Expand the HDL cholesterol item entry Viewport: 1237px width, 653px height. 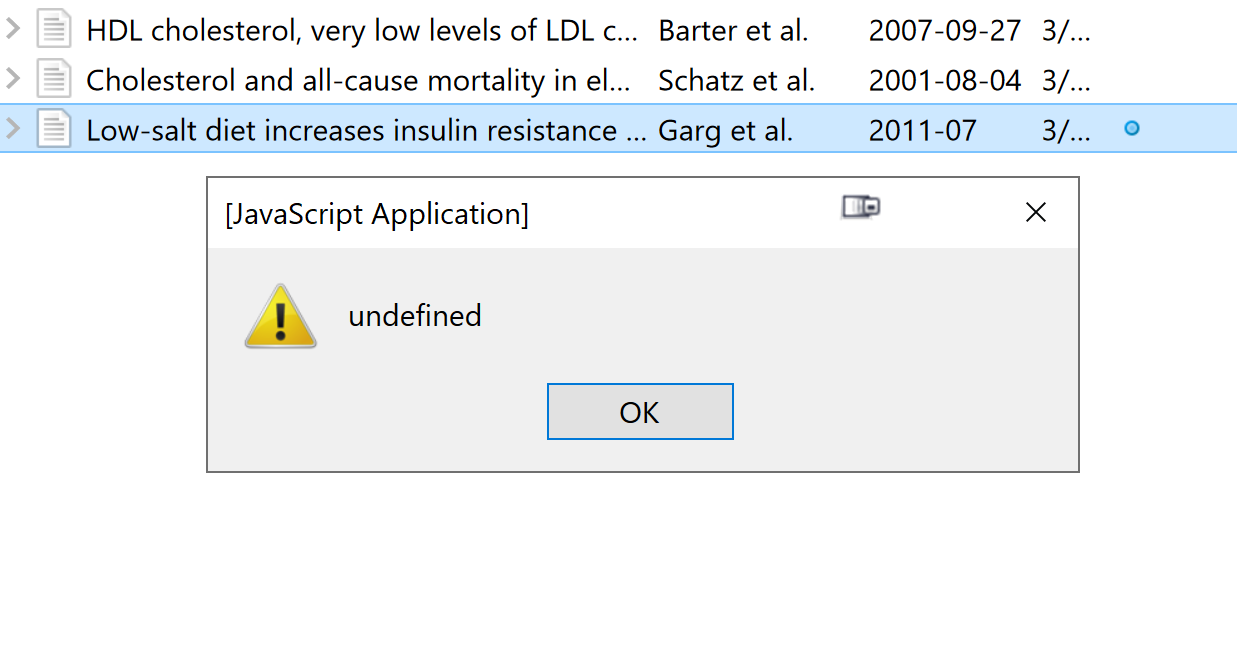tap(15, 29)
